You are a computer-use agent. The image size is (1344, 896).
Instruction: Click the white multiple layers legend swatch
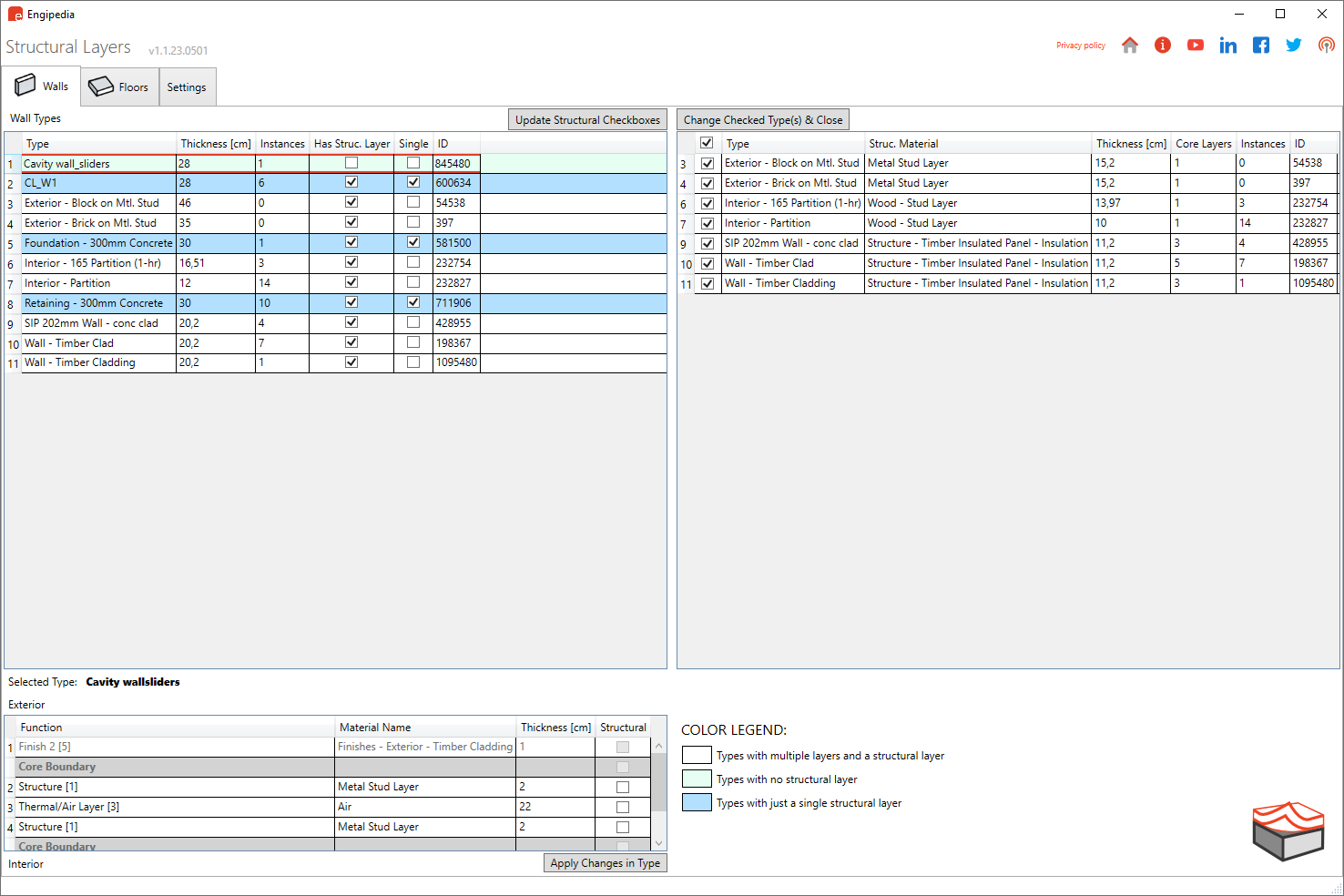point(697,755)
